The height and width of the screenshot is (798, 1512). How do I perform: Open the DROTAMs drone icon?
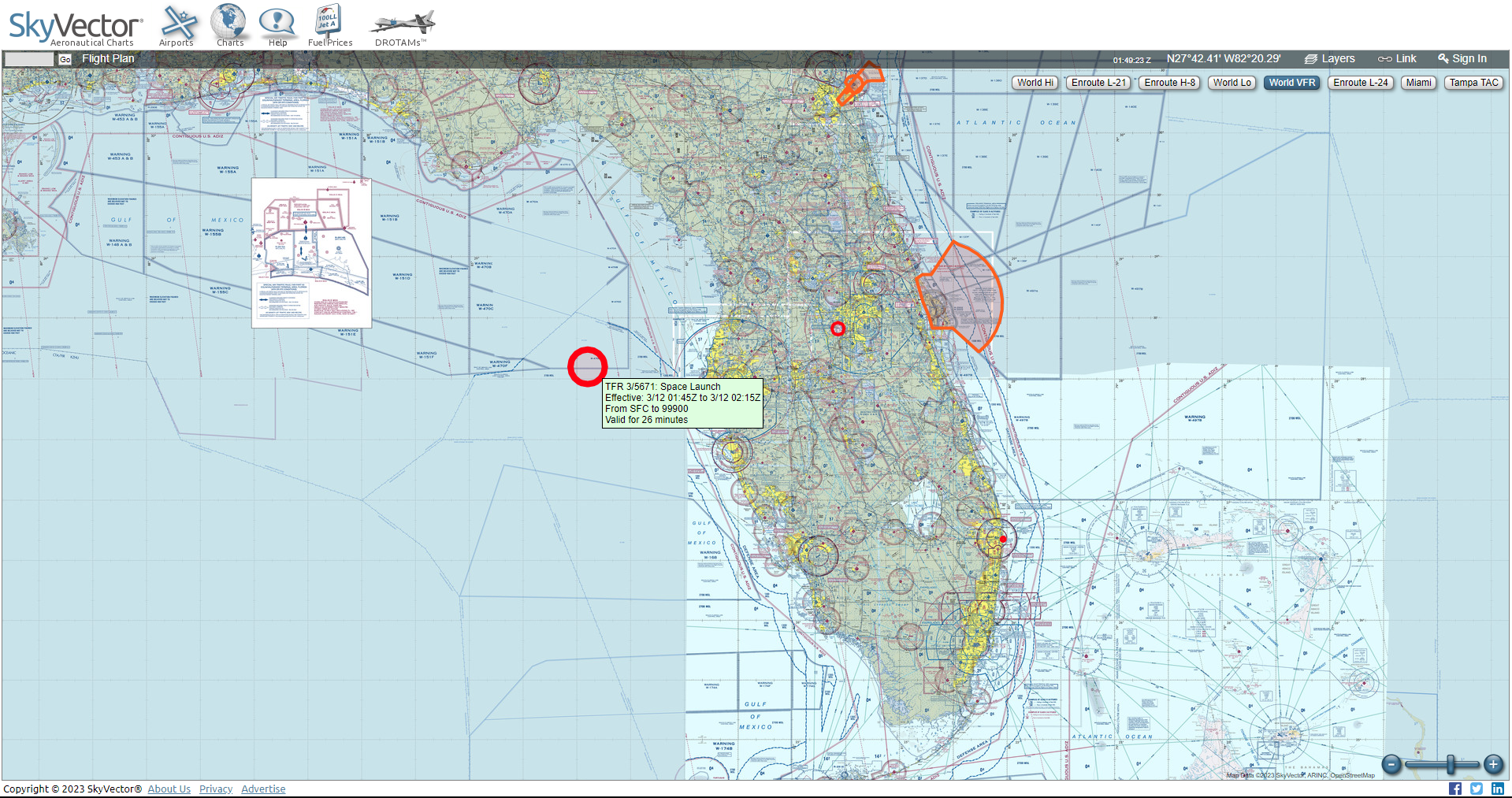[x=401, y=27]
